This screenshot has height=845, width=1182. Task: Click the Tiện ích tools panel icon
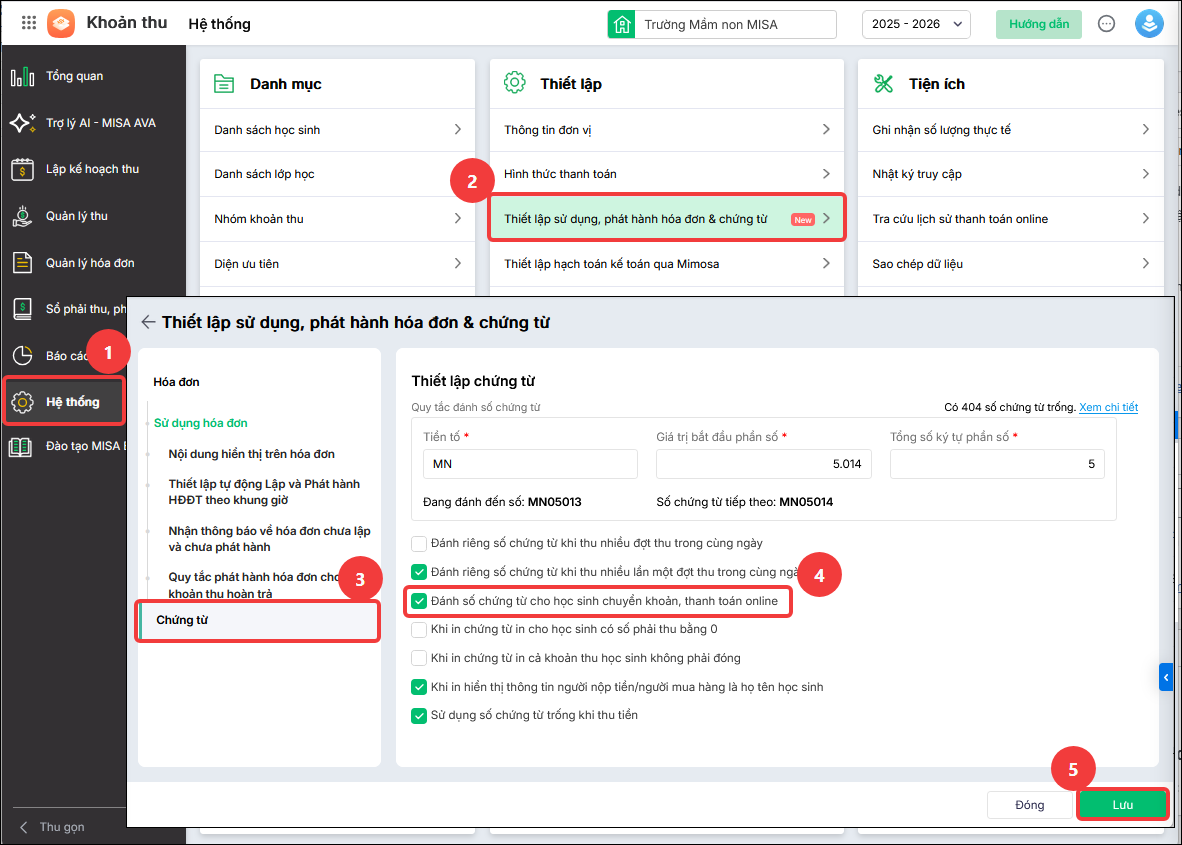883,84
